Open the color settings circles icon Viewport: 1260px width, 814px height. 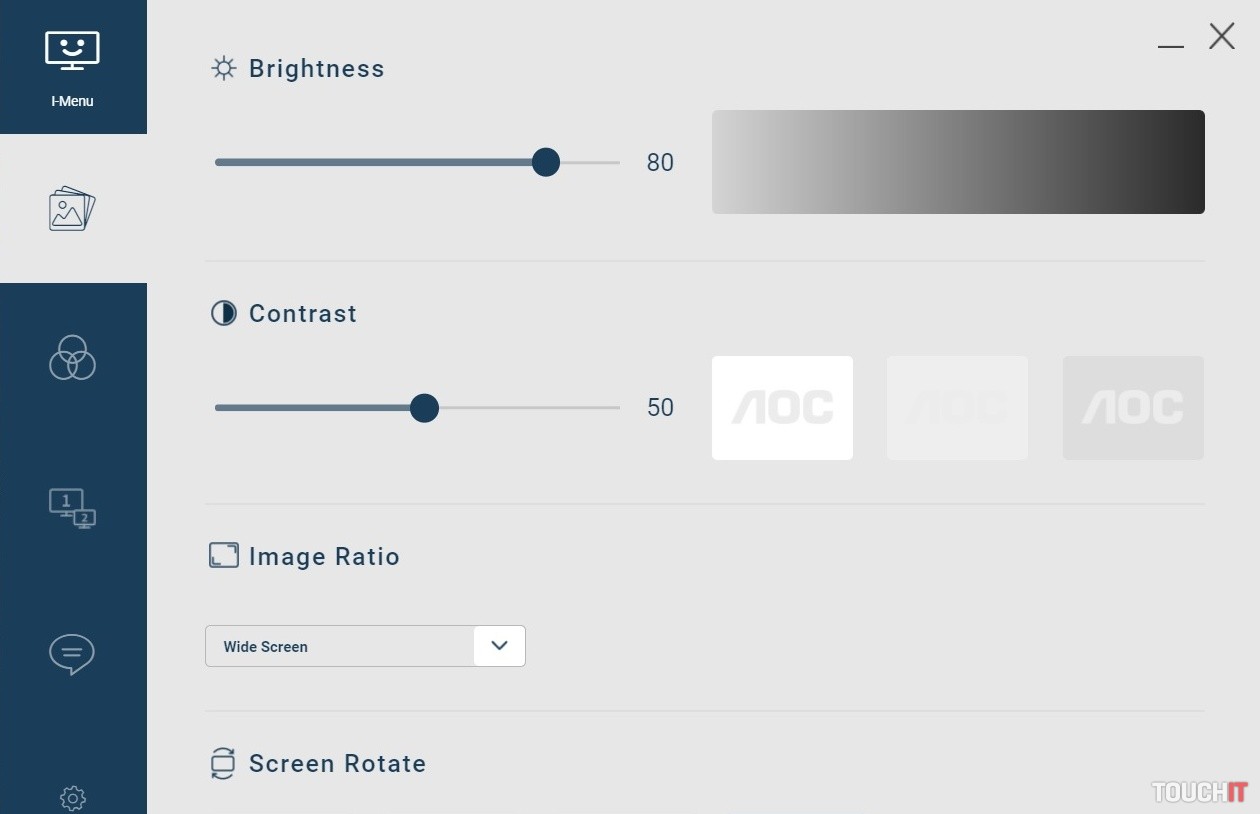tap(72, 358)
